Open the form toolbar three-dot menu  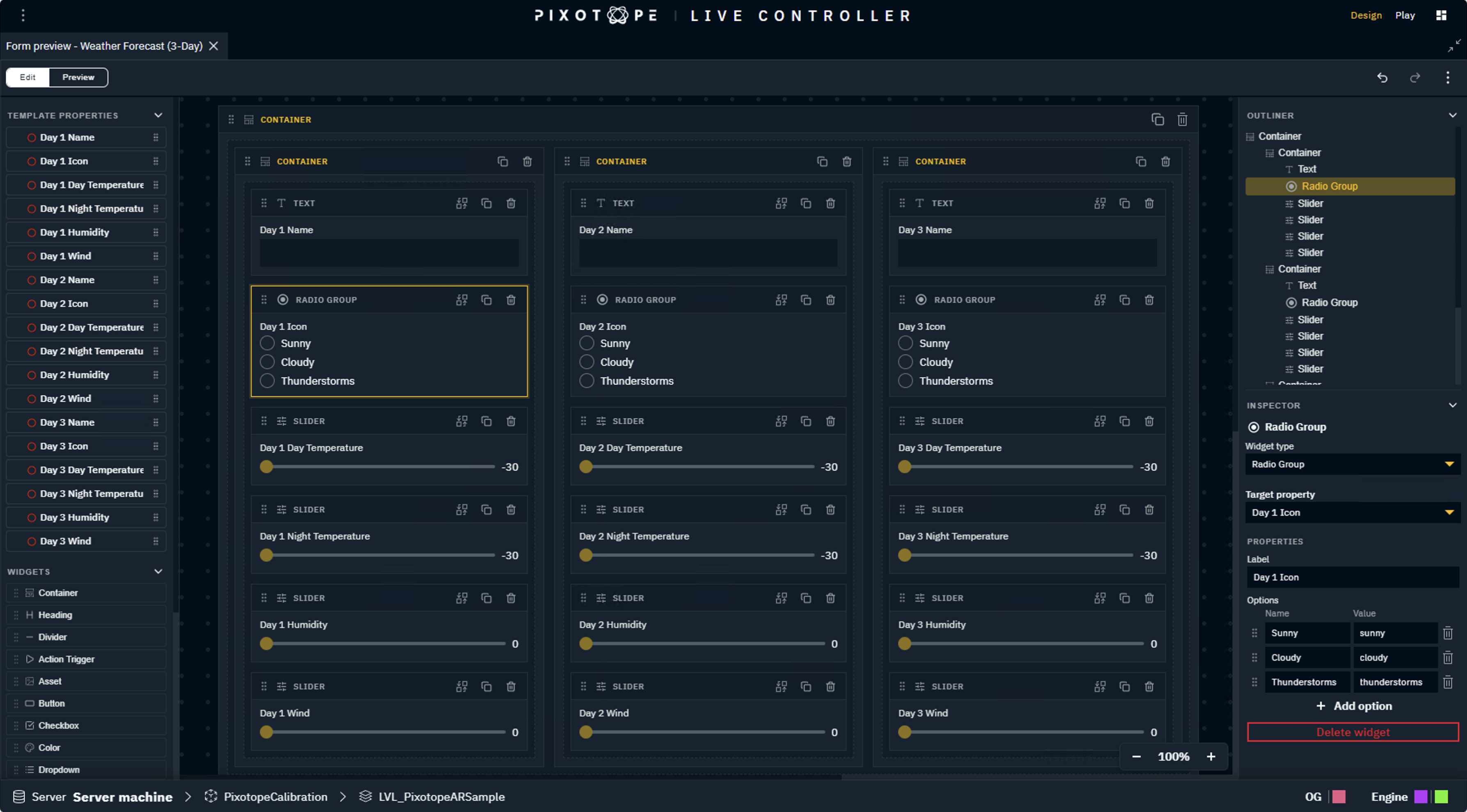click(x=1448, y=78)
